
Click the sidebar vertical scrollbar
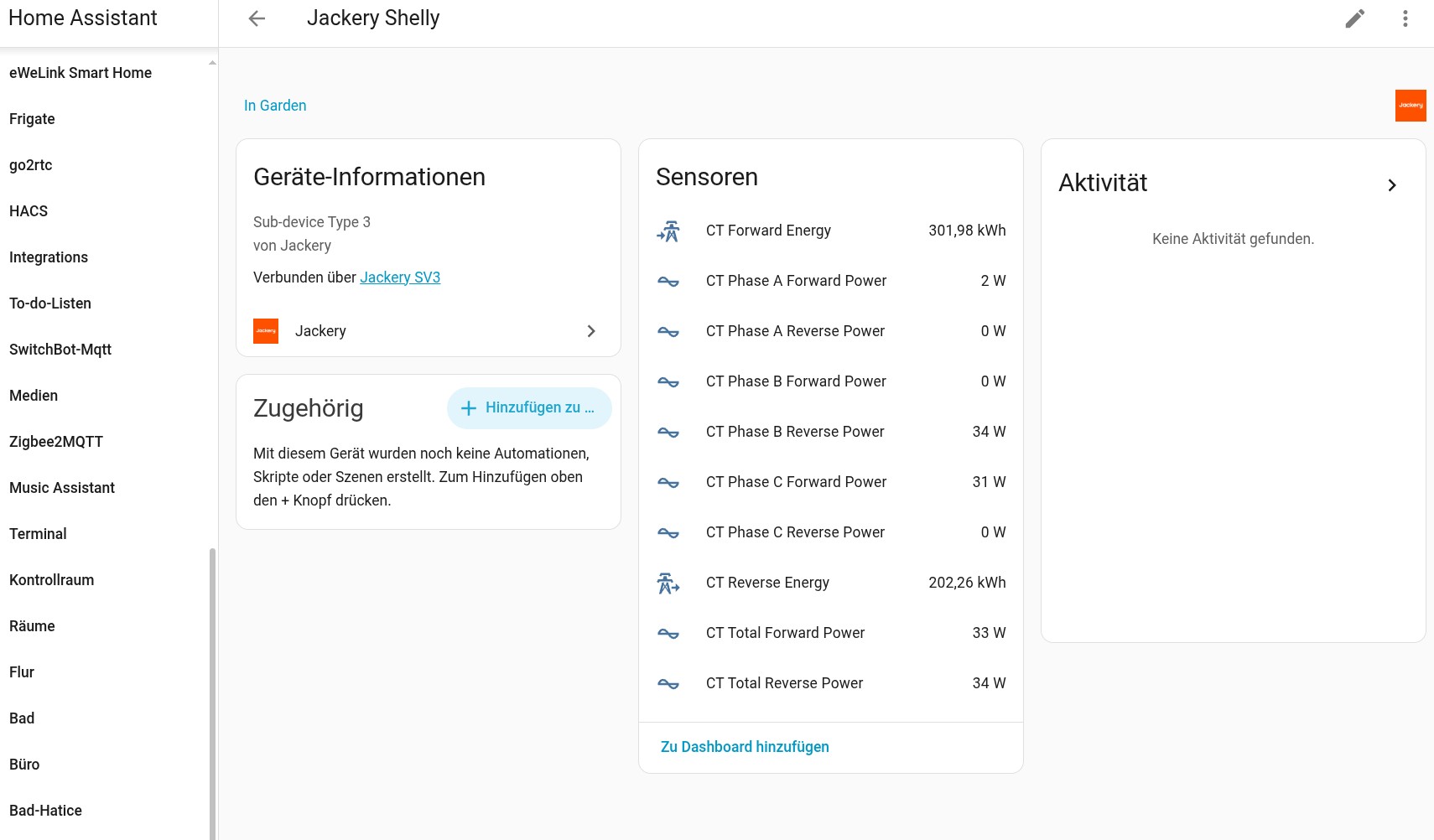212,693
